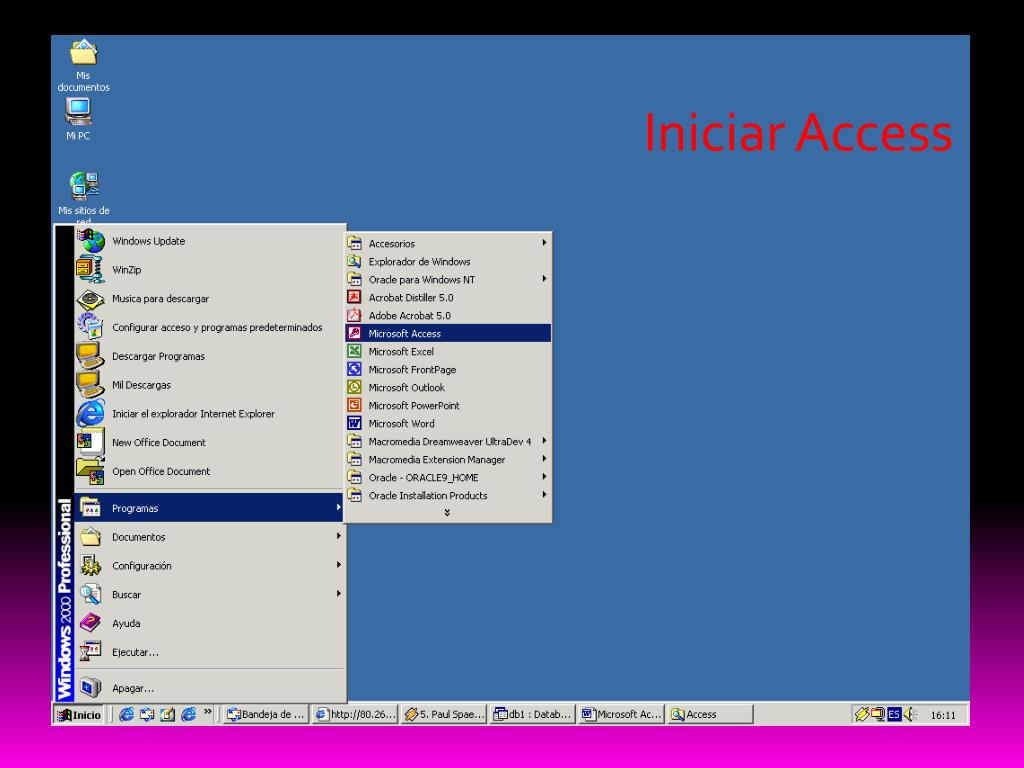Click the Musica para descargar CD icon
Viewport: 1024px width, 768px height.
[90, 299]
